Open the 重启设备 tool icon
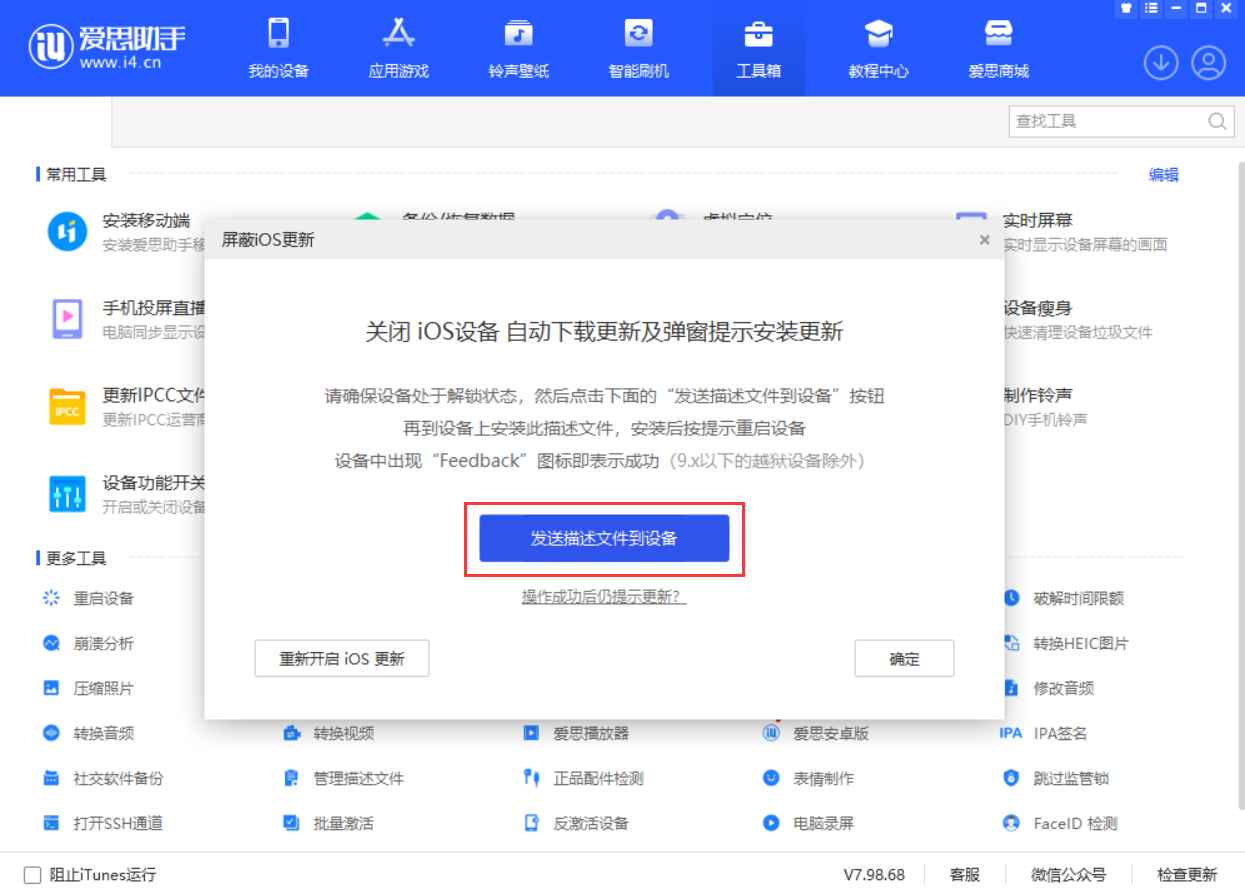 (51, 598)
